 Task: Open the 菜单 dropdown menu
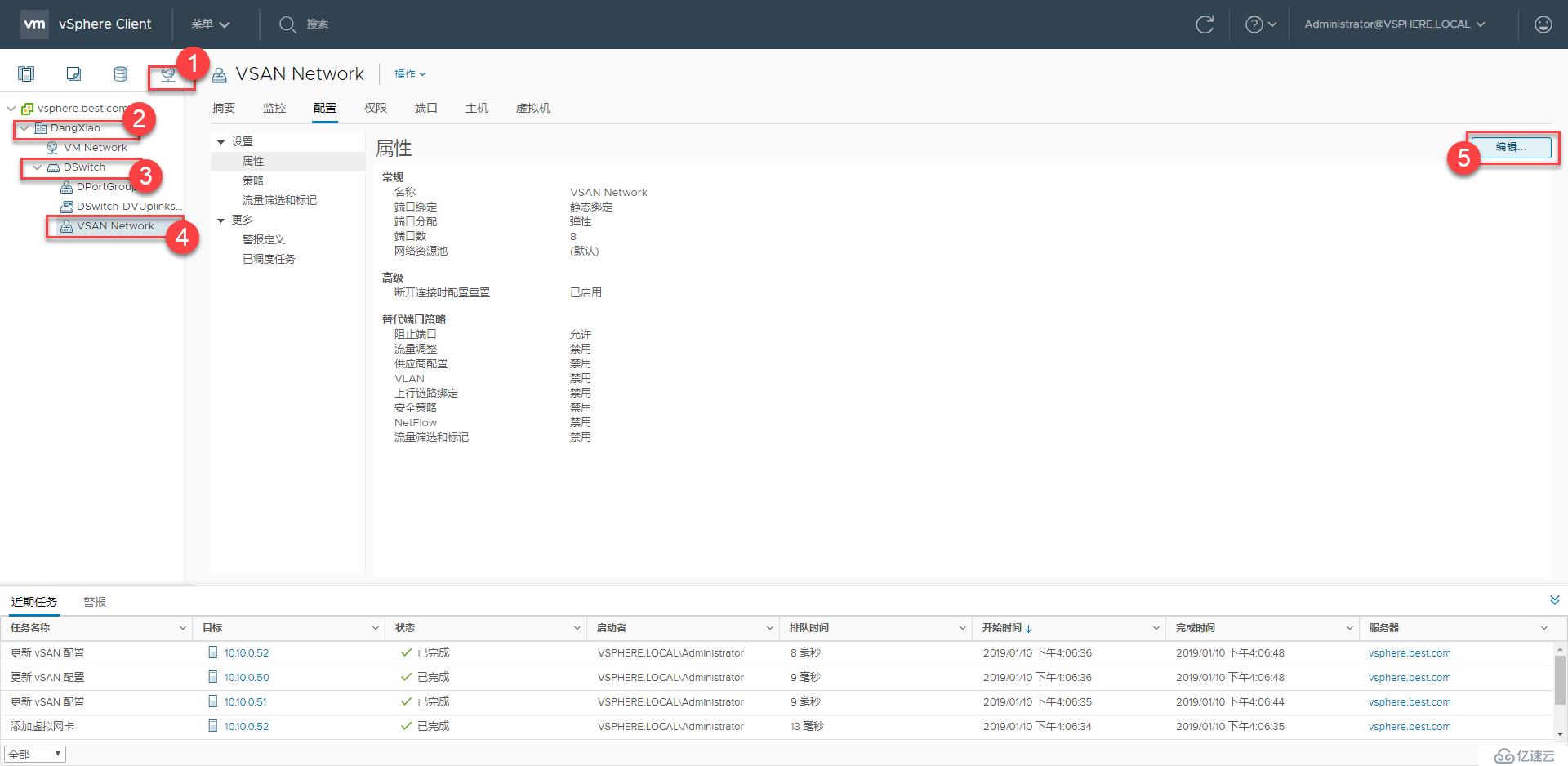tap(210, 24)
